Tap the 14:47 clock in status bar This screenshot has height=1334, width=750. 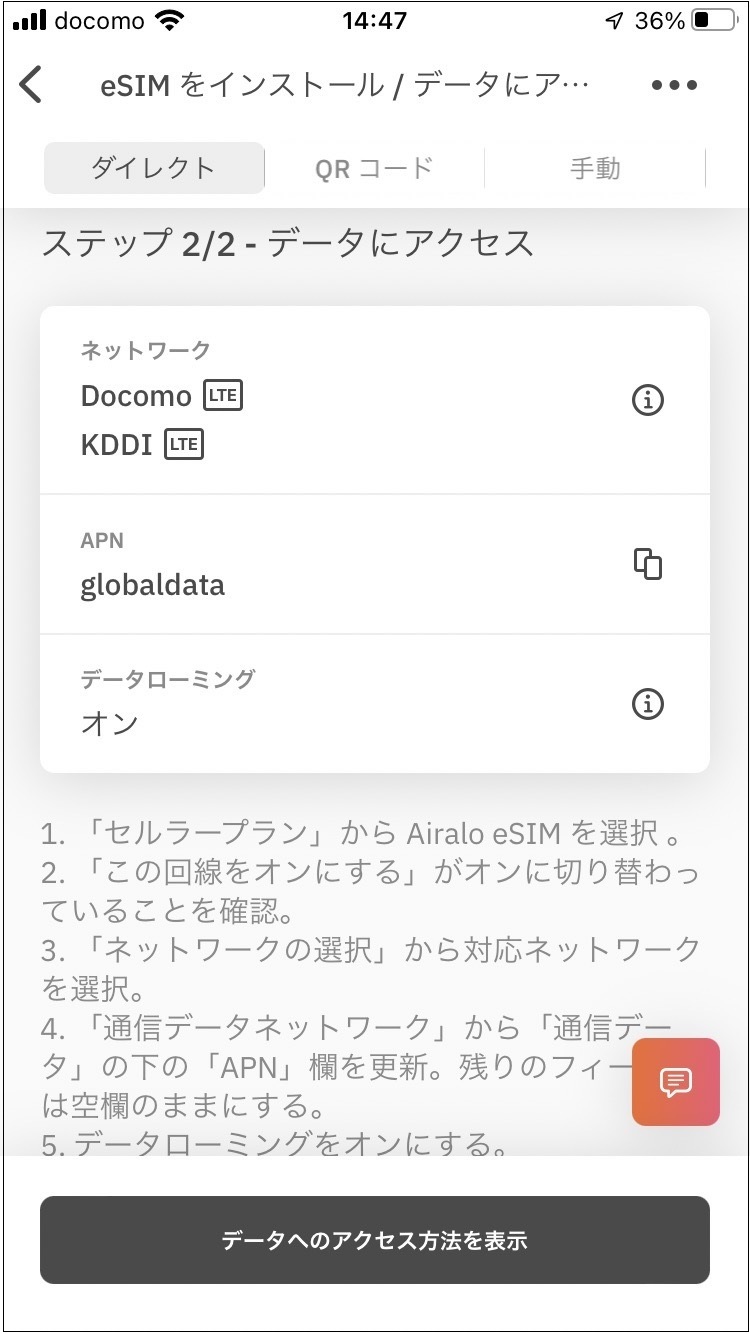(373, 21)
